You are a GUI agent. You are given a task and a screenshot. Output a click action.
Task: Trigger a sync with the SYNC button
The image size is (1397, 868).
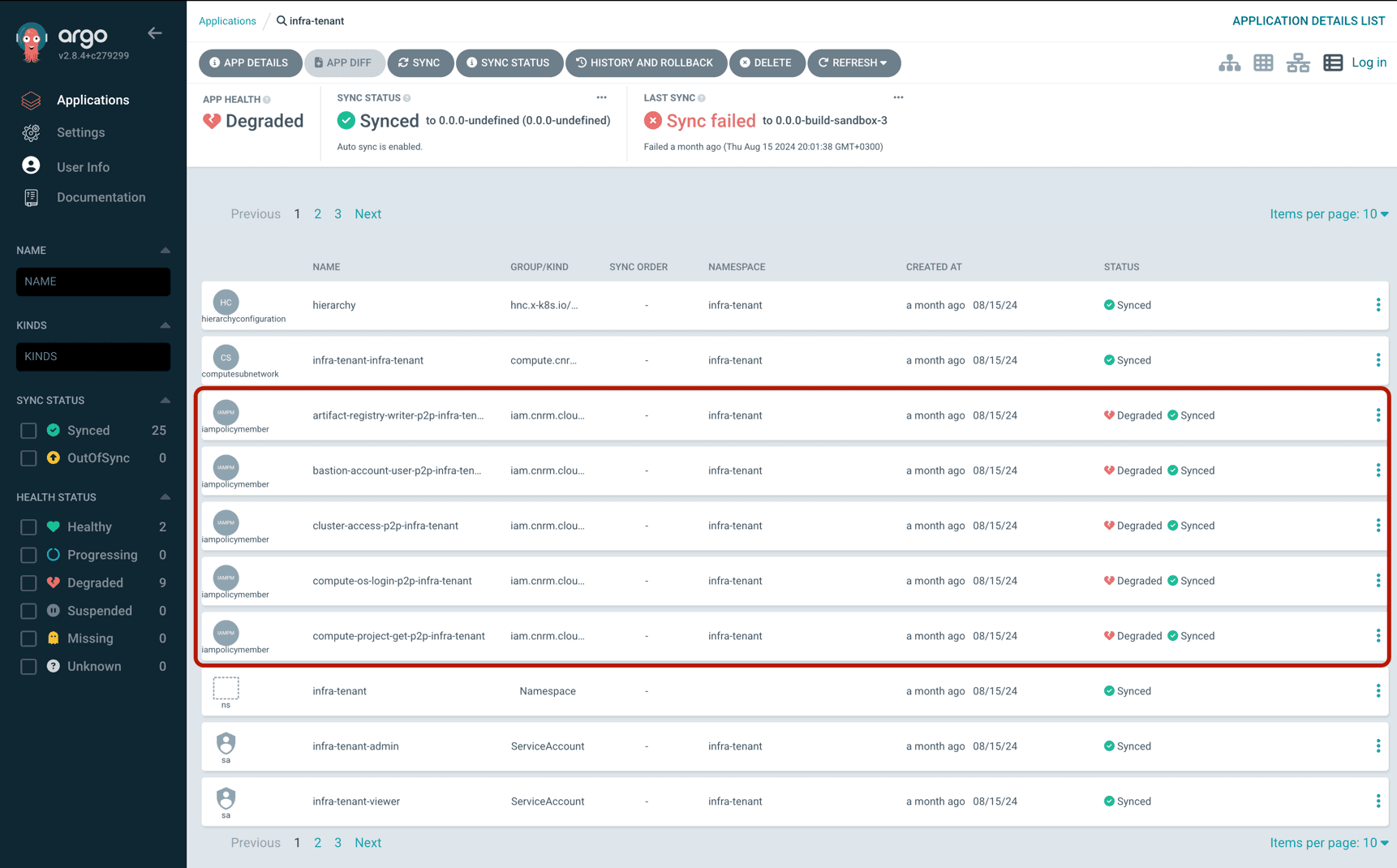420,62
